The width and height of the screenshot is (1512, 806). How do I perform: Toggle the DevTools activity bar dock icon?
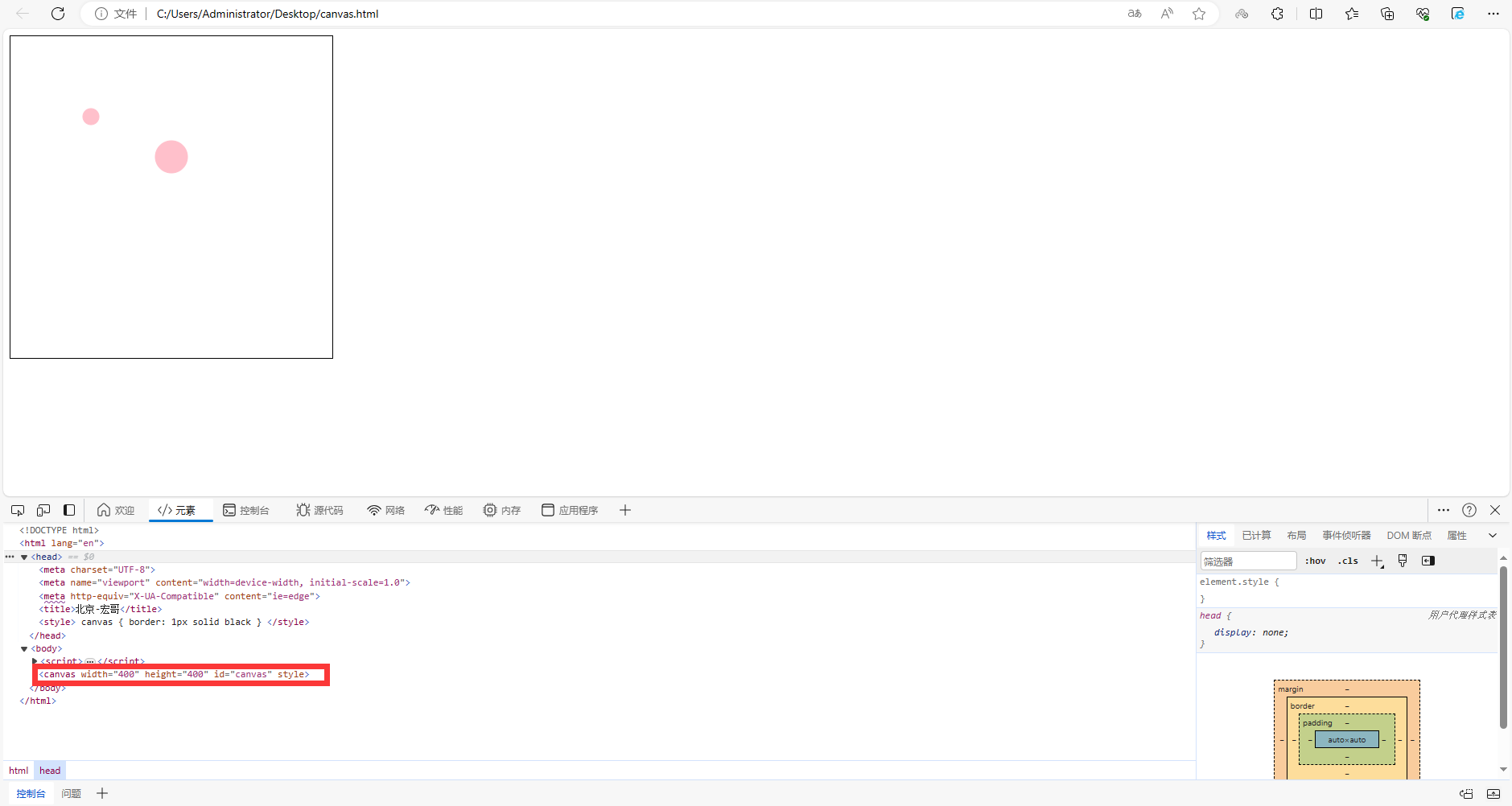tap(69, 510)
